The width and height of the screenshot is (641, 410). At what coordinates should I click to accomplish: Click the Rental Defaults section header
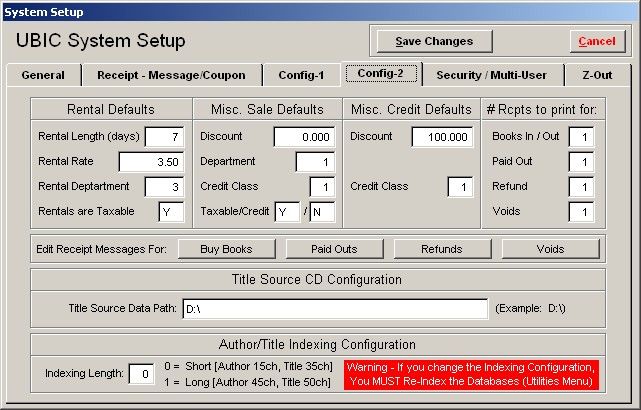[111, 109]
